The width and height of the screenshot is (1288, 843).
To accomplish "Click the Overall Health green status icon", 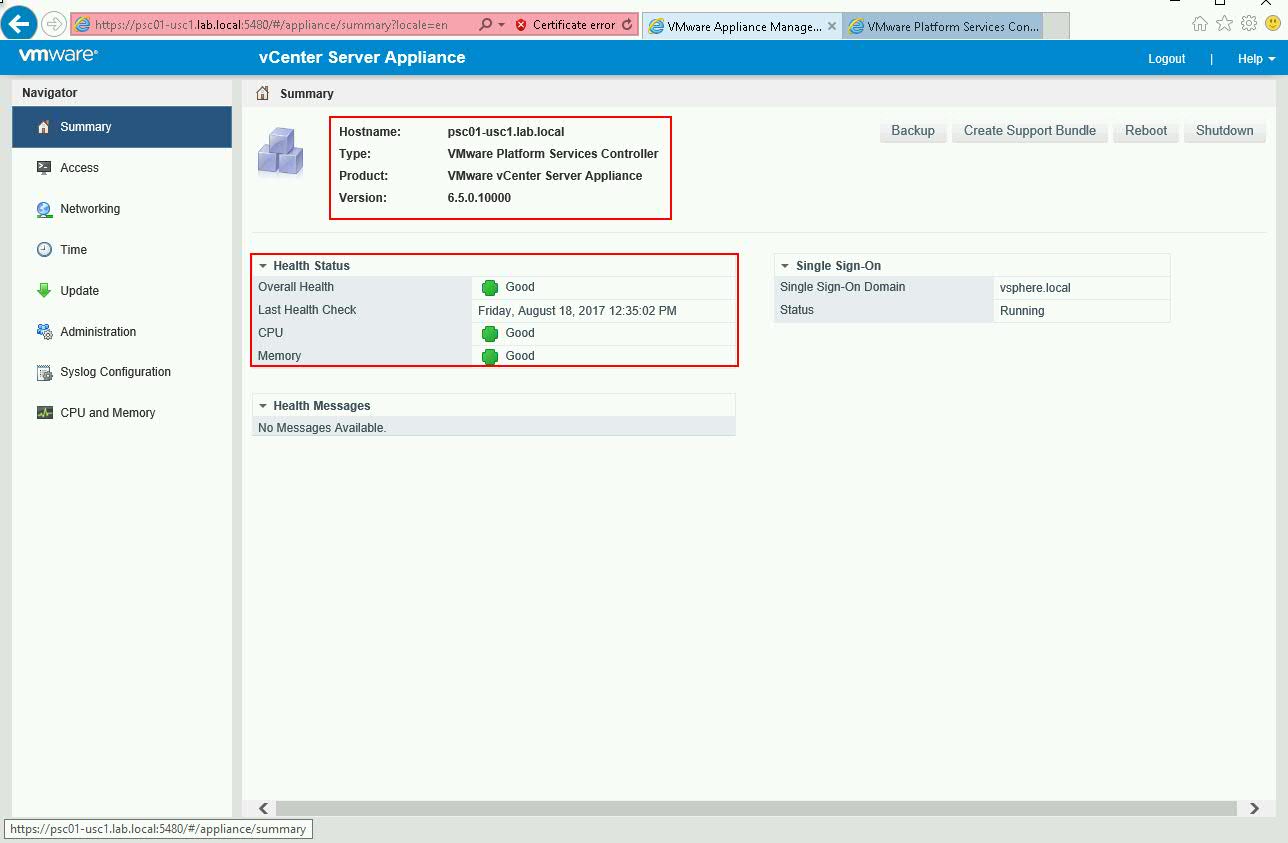I will point(490,288).
